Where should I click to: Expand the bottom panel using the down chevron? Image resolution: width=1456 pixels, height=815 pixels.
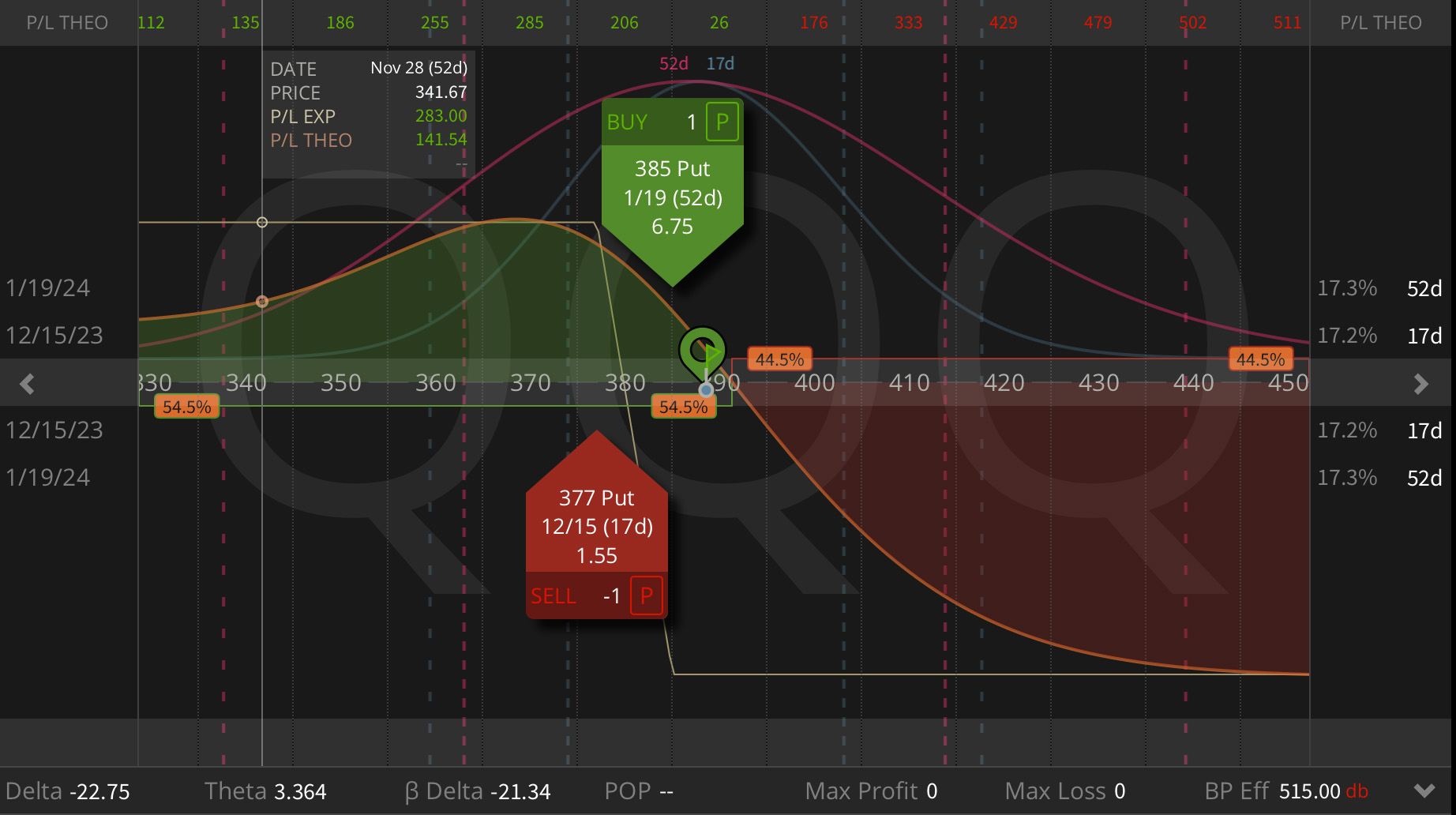(1425, 791)
